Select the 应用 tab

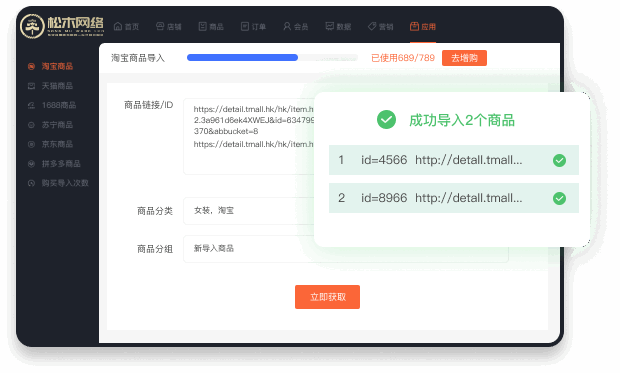coord(423,27)
